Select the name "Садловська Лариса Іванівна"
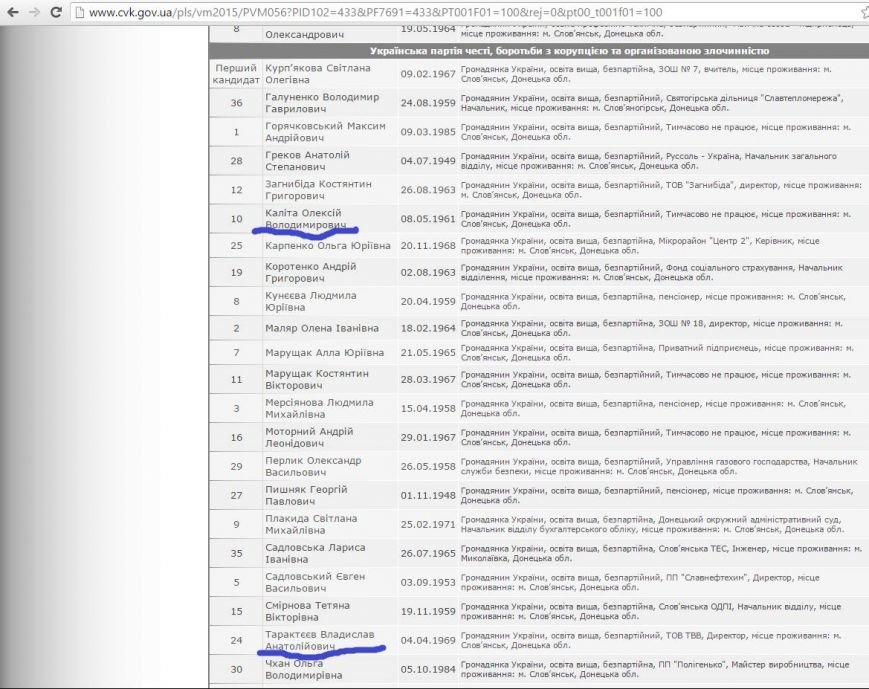 tap(315, 553)
